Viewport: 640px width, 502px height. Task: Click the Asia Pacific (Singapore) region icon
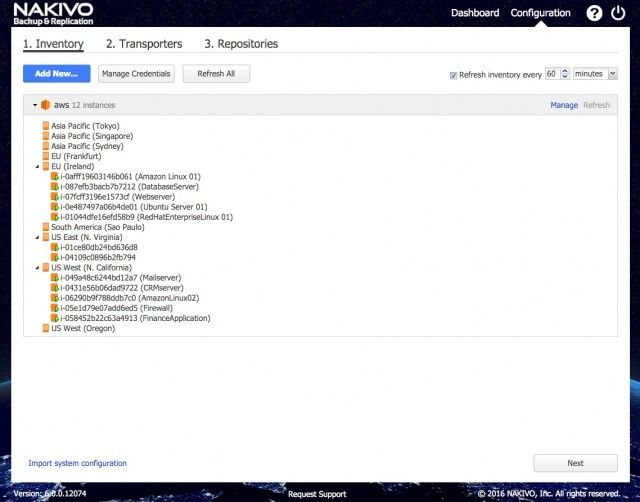click(x=46, y=136)
